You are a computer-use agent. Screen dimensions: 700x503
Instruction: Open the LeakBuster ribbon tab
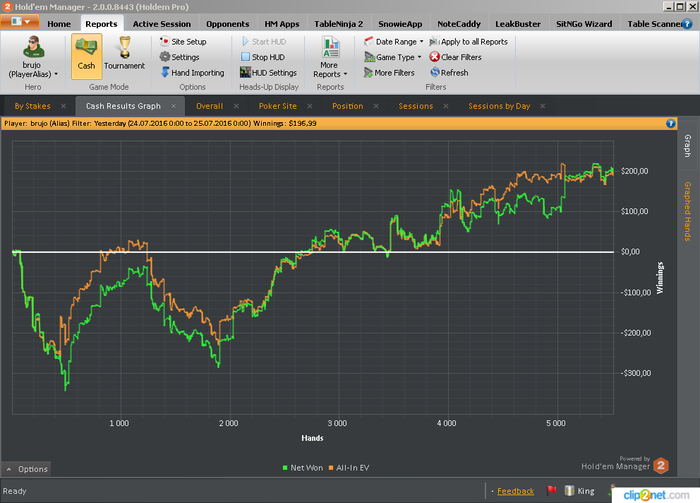point(518,24)
